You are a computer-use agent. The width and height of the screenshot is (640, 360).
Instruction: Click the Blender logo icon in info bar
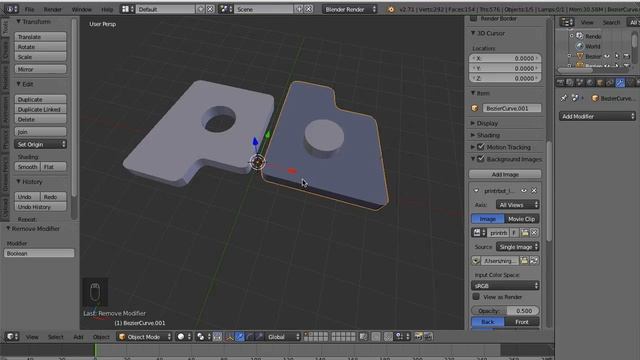click(x=391, y=9)
